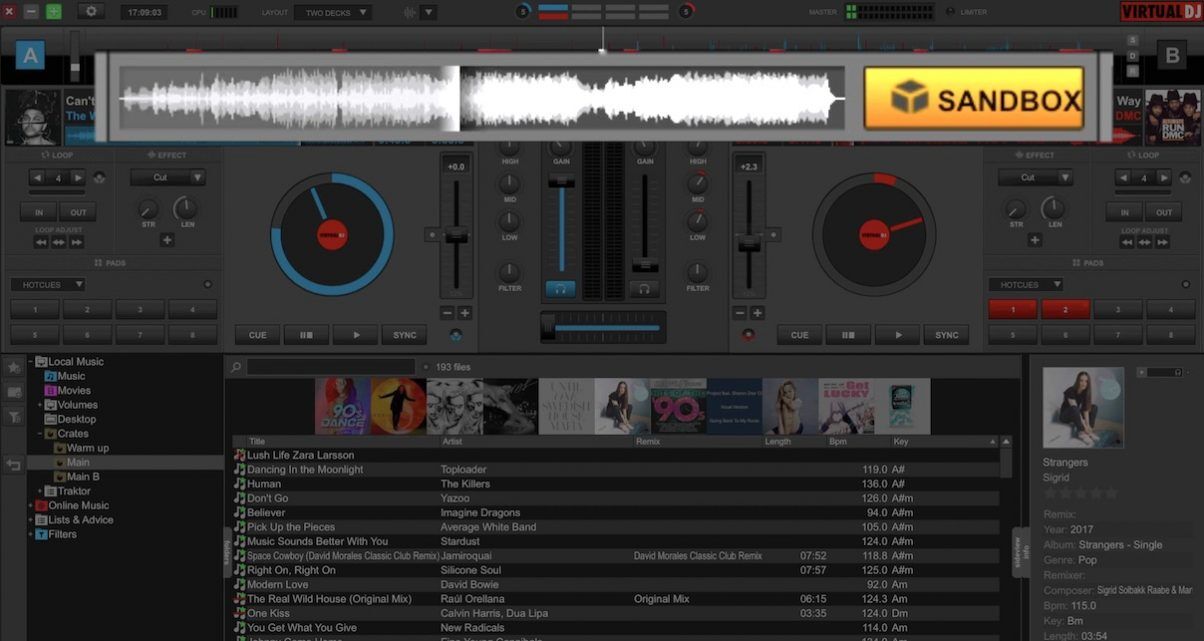The height and width of the screenshot is (641, 1204).
Task: Set loop OUT point on left deck
Action: (77, 212)
